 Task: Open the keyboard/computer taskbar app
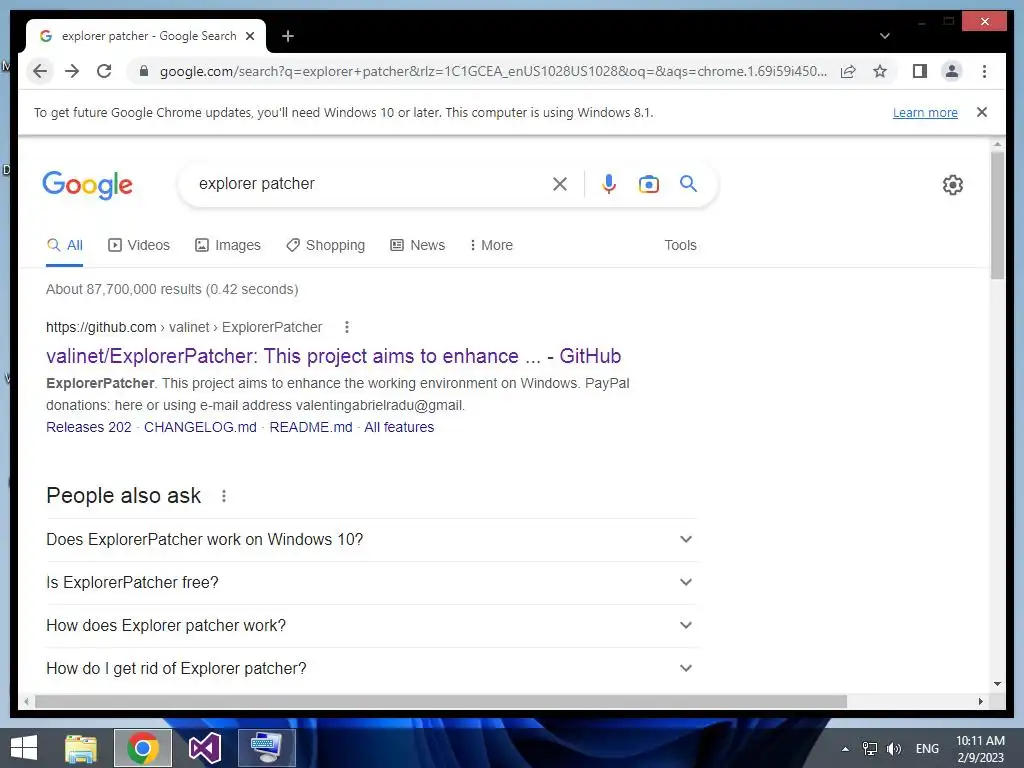pyautogui.click(x=266, y=748)
